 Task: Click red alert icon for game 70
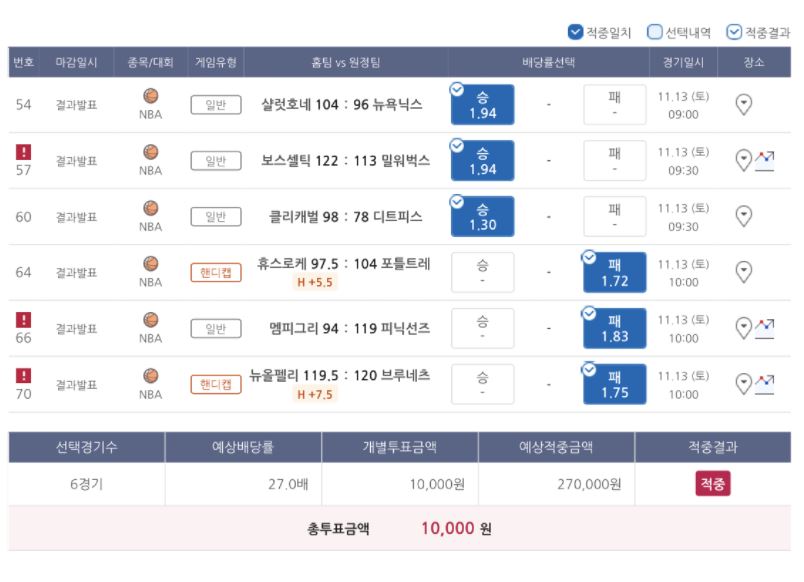coord(24,375)
